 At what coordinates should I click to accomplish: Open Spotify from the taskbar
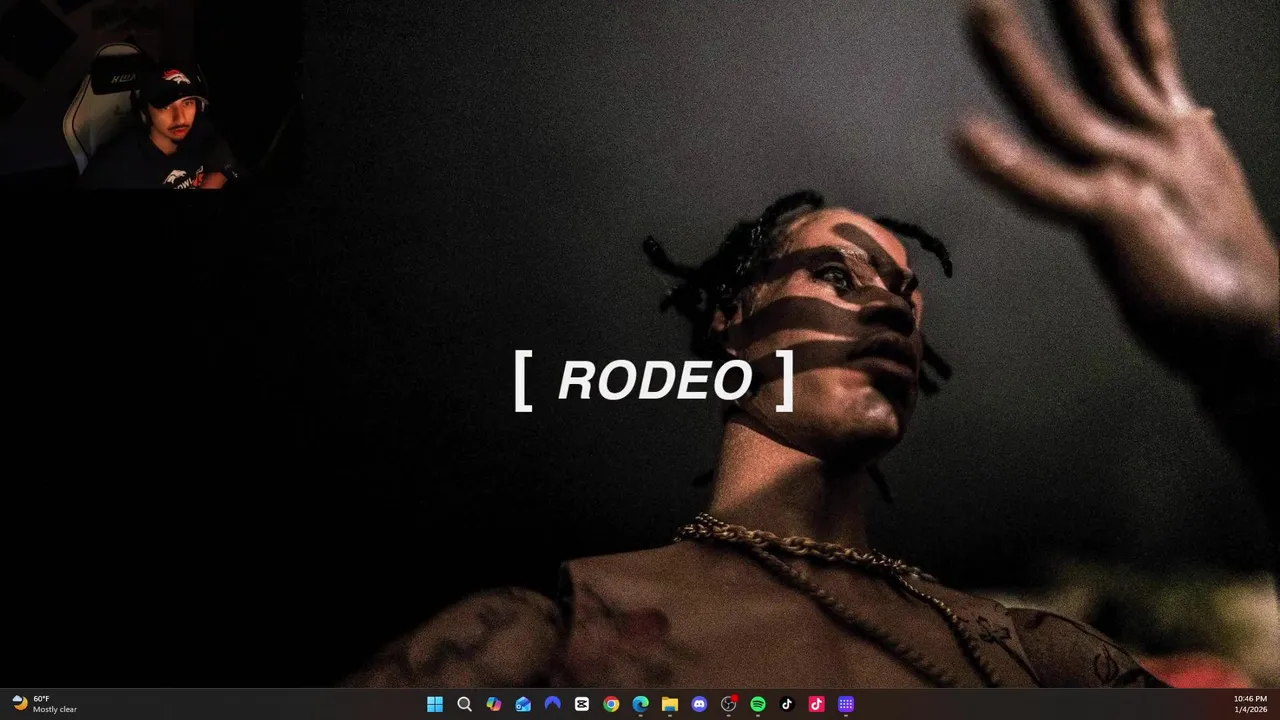(x=758, y=704)
